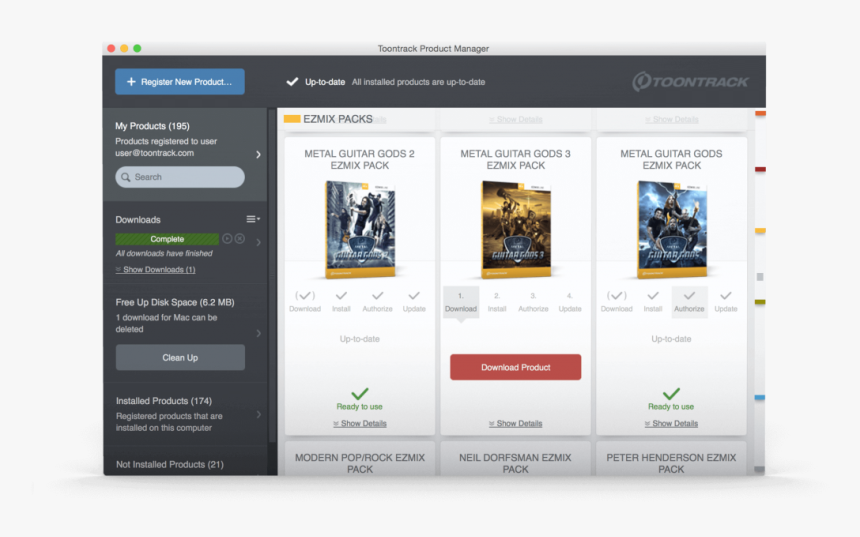Click the Complete download progress bar
This screenshot has width=860, height=537.
point(167,239)
